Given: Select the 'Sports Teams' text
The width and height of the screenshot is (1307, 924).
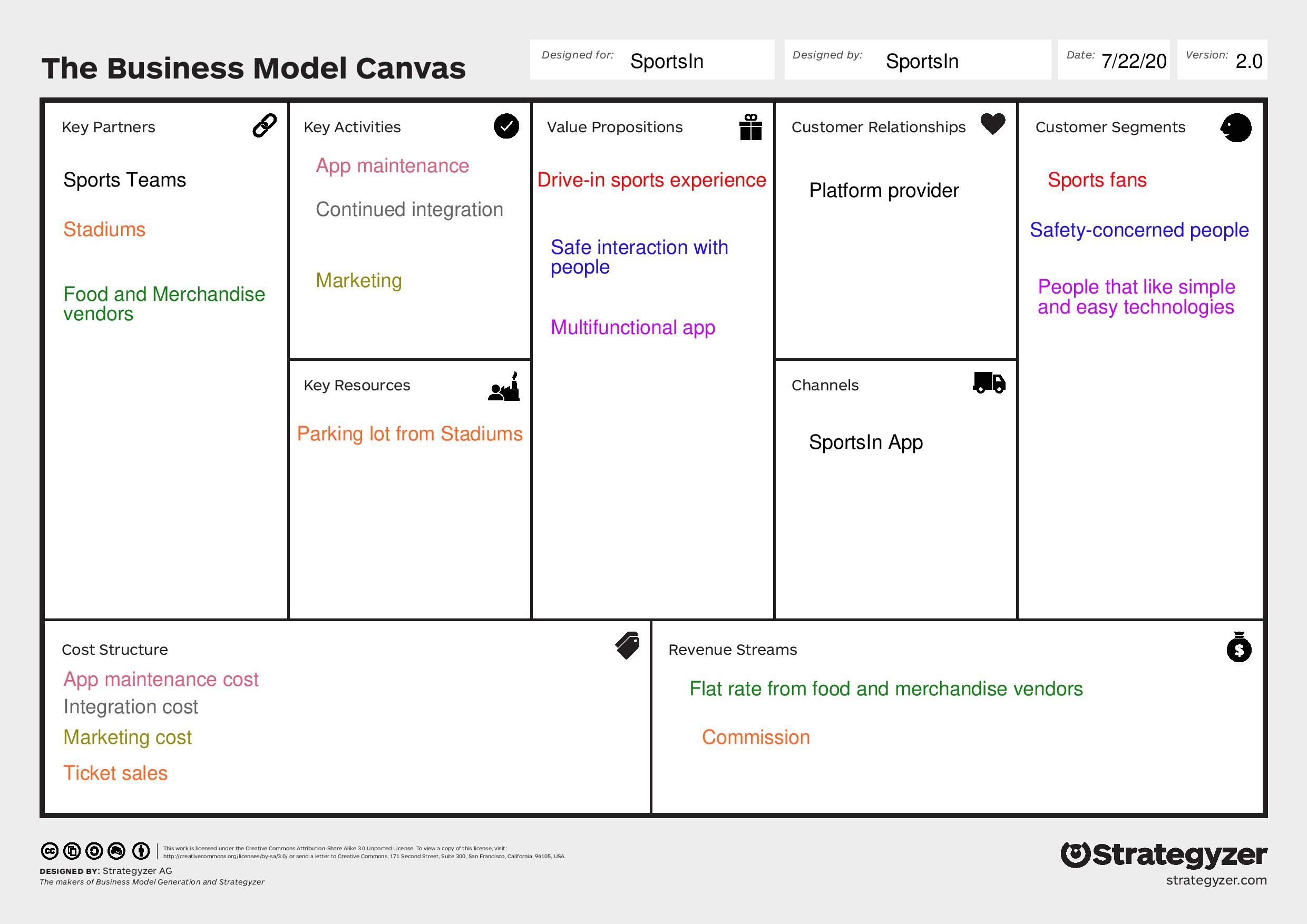Looking at the screenshot, I should click(x=125, y=180).
